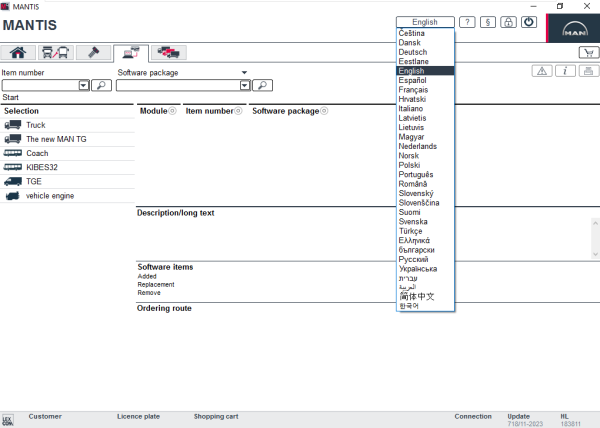
Task: Select KIBES32 in the Selection list
Action: [67, 168]
